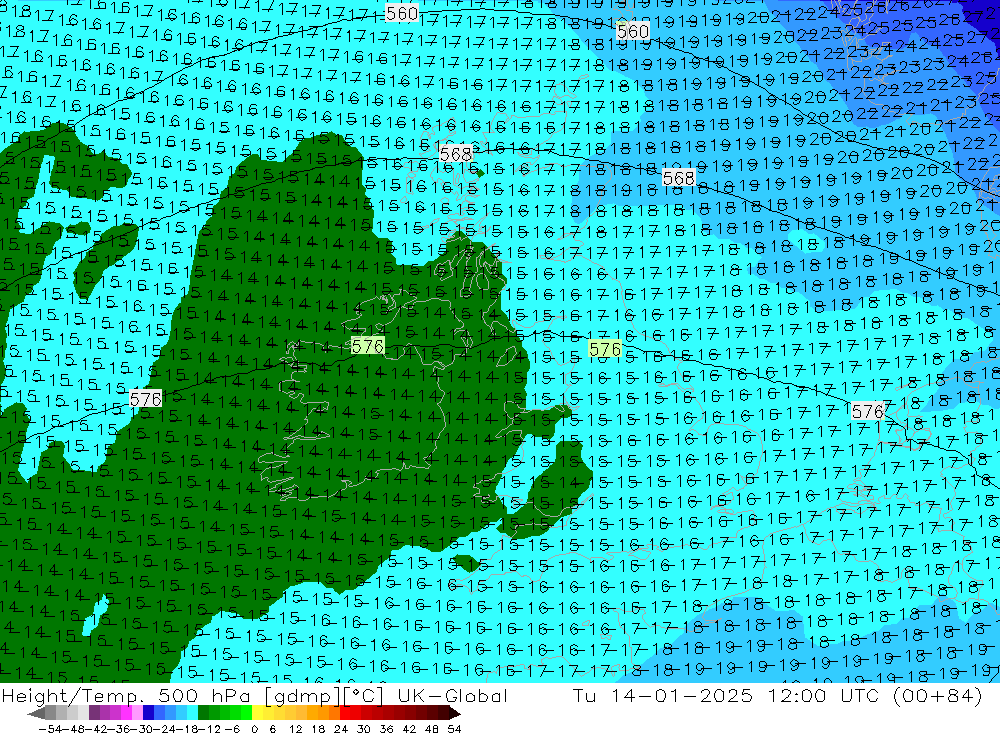Viewport: 1000px width, 733px height.
Task: Click the '(00+84)' forecast offset text
Action: (x=938, y=696)
